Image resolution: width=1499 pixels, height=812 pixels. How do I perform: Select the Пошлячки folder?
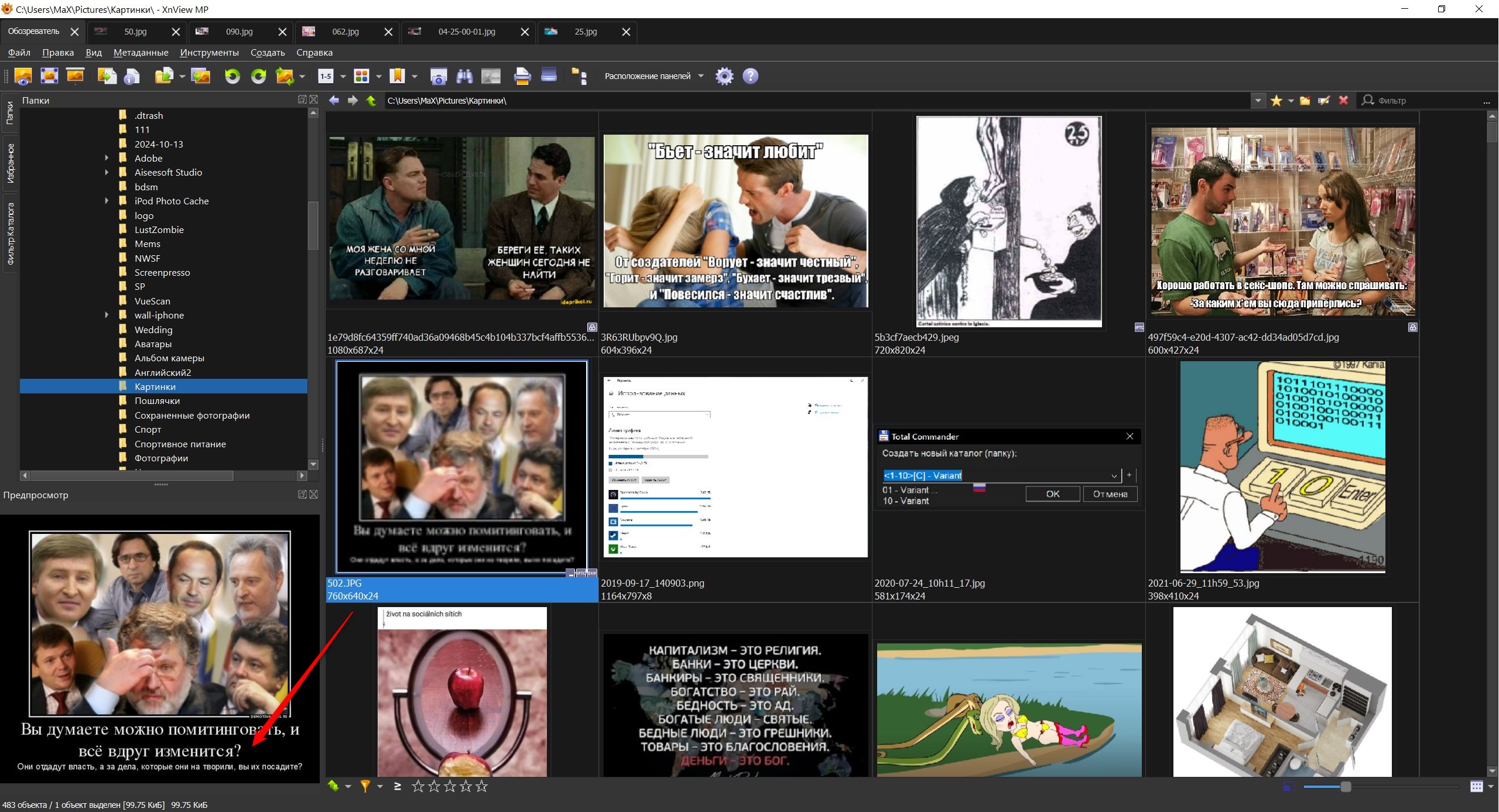(157, 401)
